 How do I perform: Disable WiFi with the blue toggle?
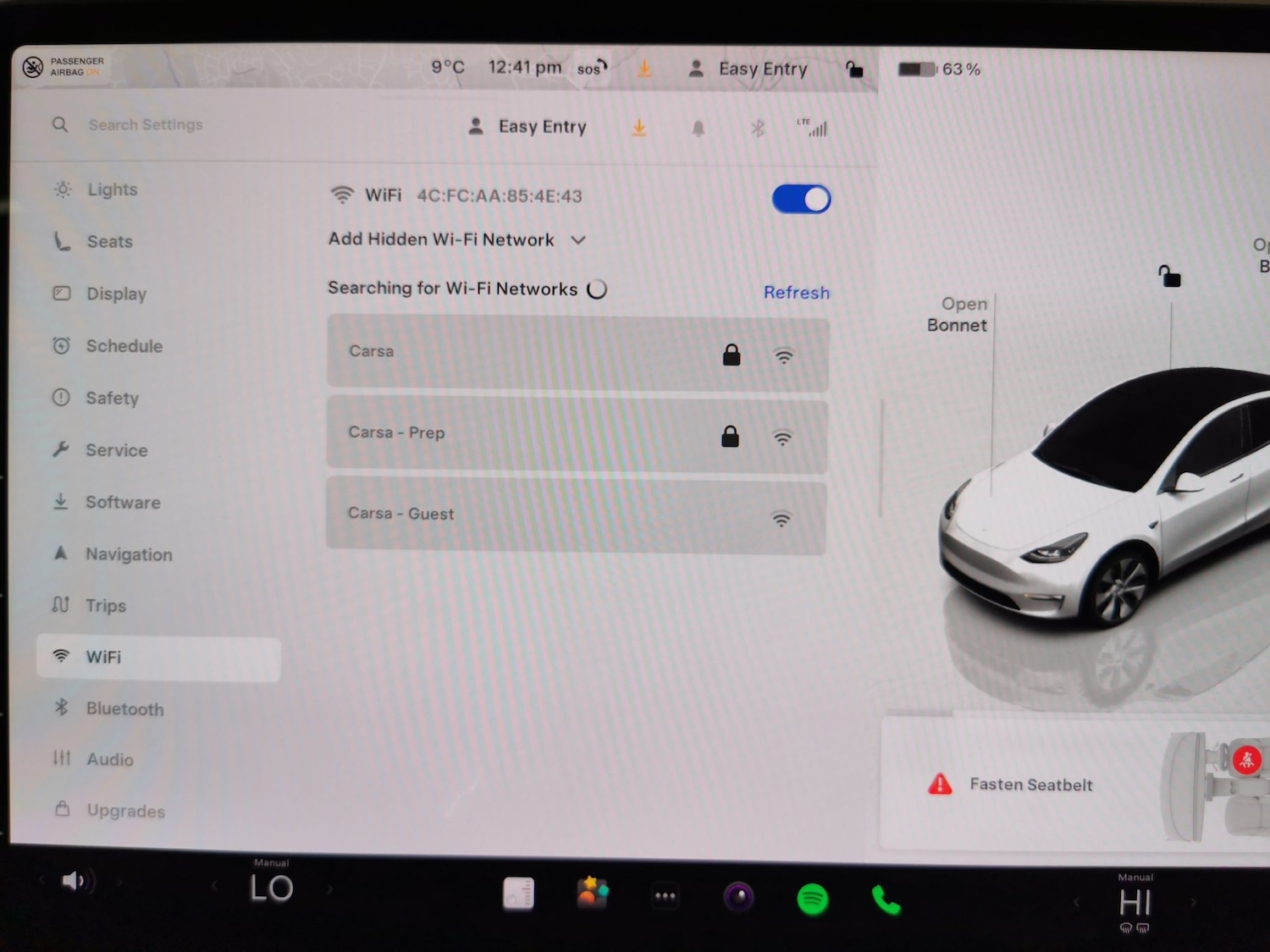pyautogui.click(x=800, y=198)
